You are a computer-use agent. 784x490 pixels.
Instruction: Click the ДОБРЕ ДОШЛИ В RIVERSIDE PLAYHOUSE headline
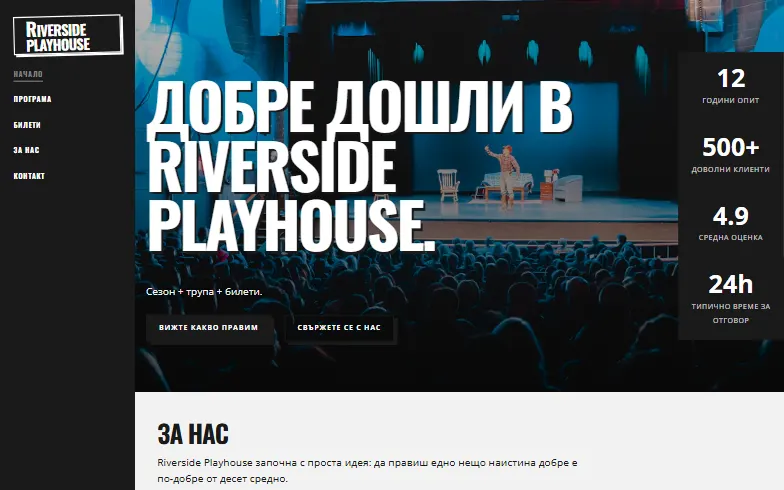360,166
